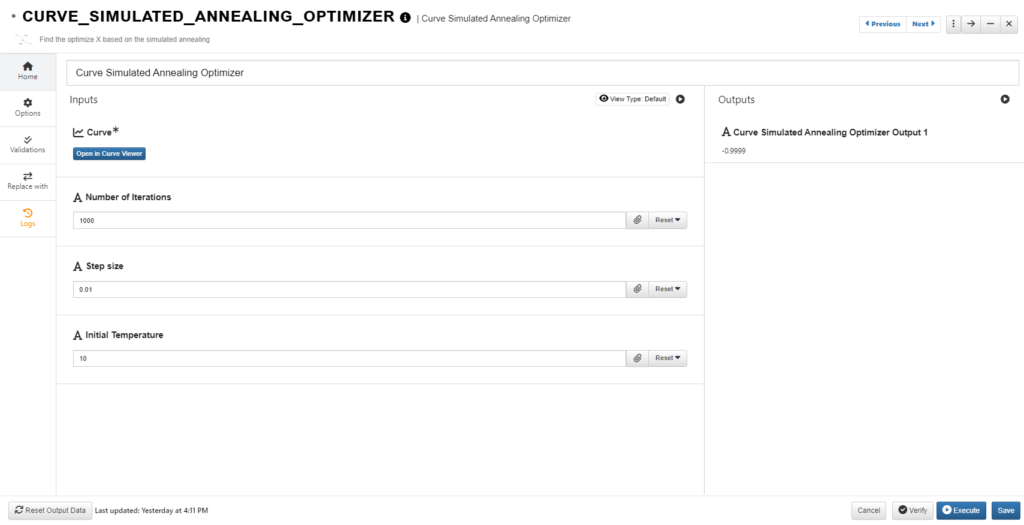Click the Reset Output Data button
The width and height of the screenshot is (1024, 525).
point(49,510)
